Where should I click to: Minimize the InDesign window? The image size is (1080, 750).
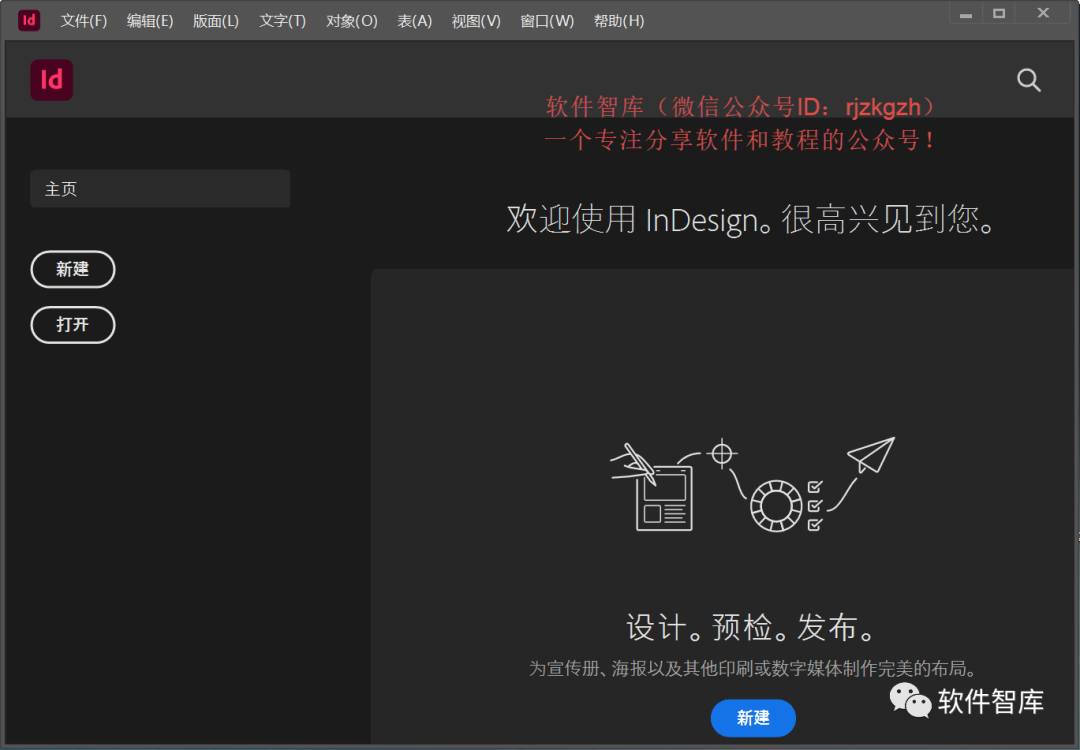(x=966, y=13)
